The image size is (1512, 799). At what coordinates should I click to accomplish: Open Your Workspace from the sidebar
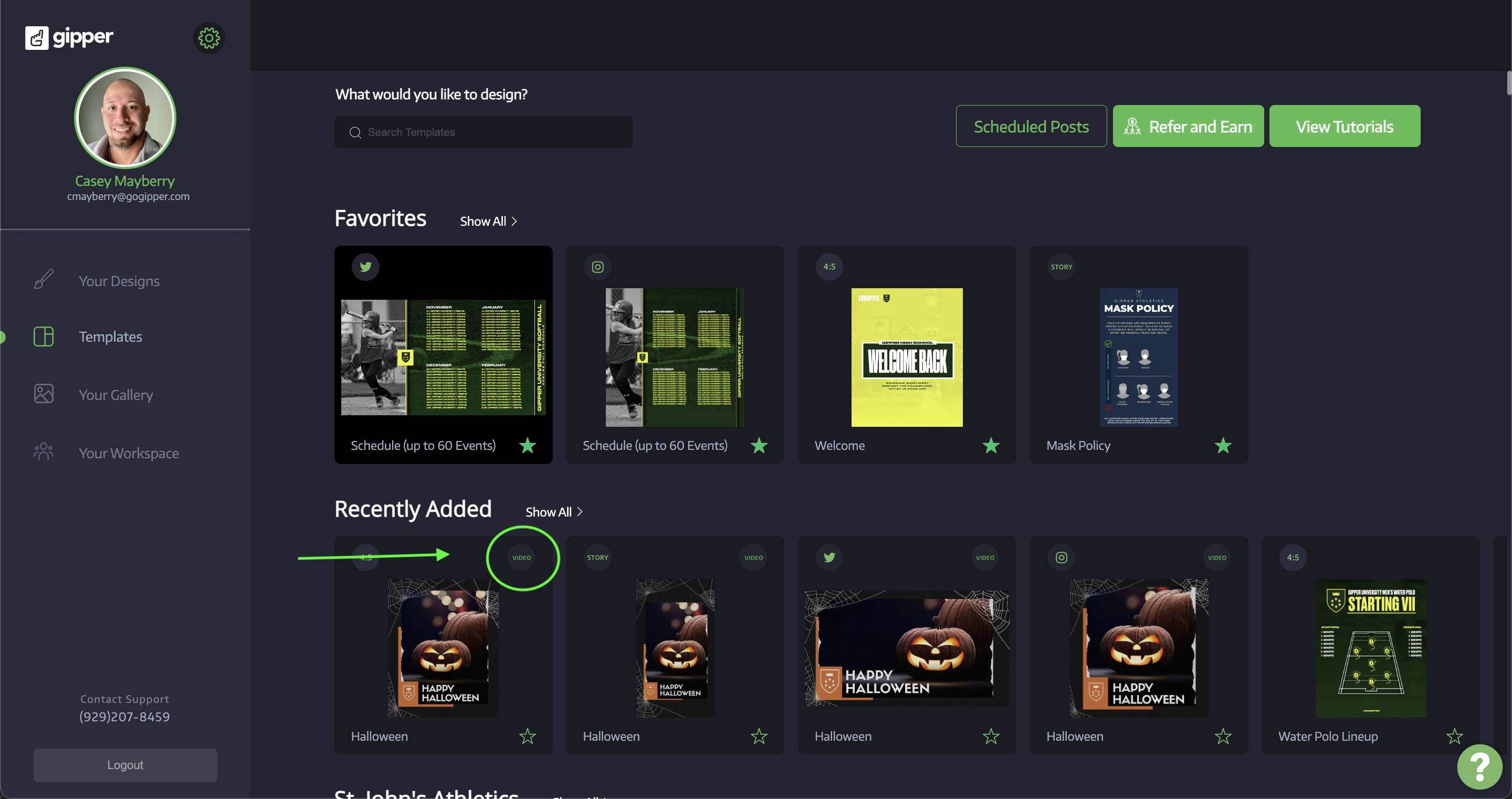point(129,453)
